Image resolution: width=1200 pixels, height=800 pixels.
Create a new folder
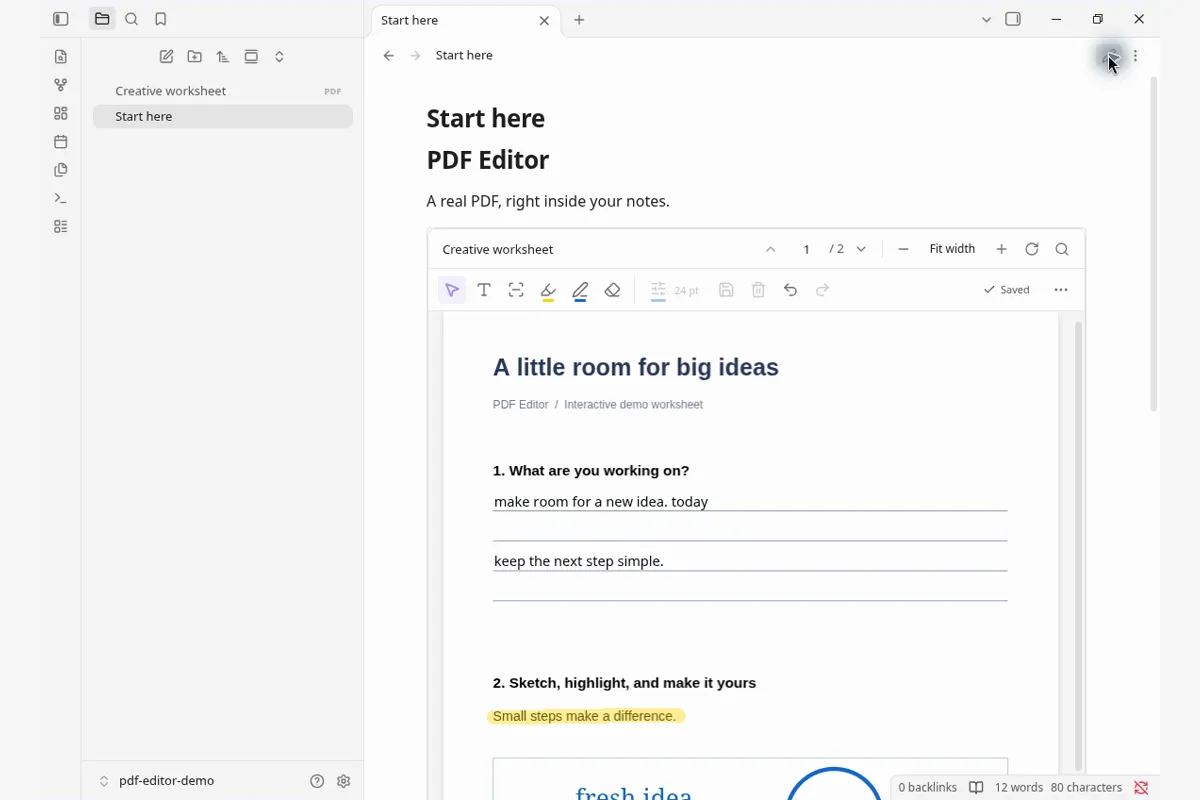pyautogui.click(x=195, y=57)
